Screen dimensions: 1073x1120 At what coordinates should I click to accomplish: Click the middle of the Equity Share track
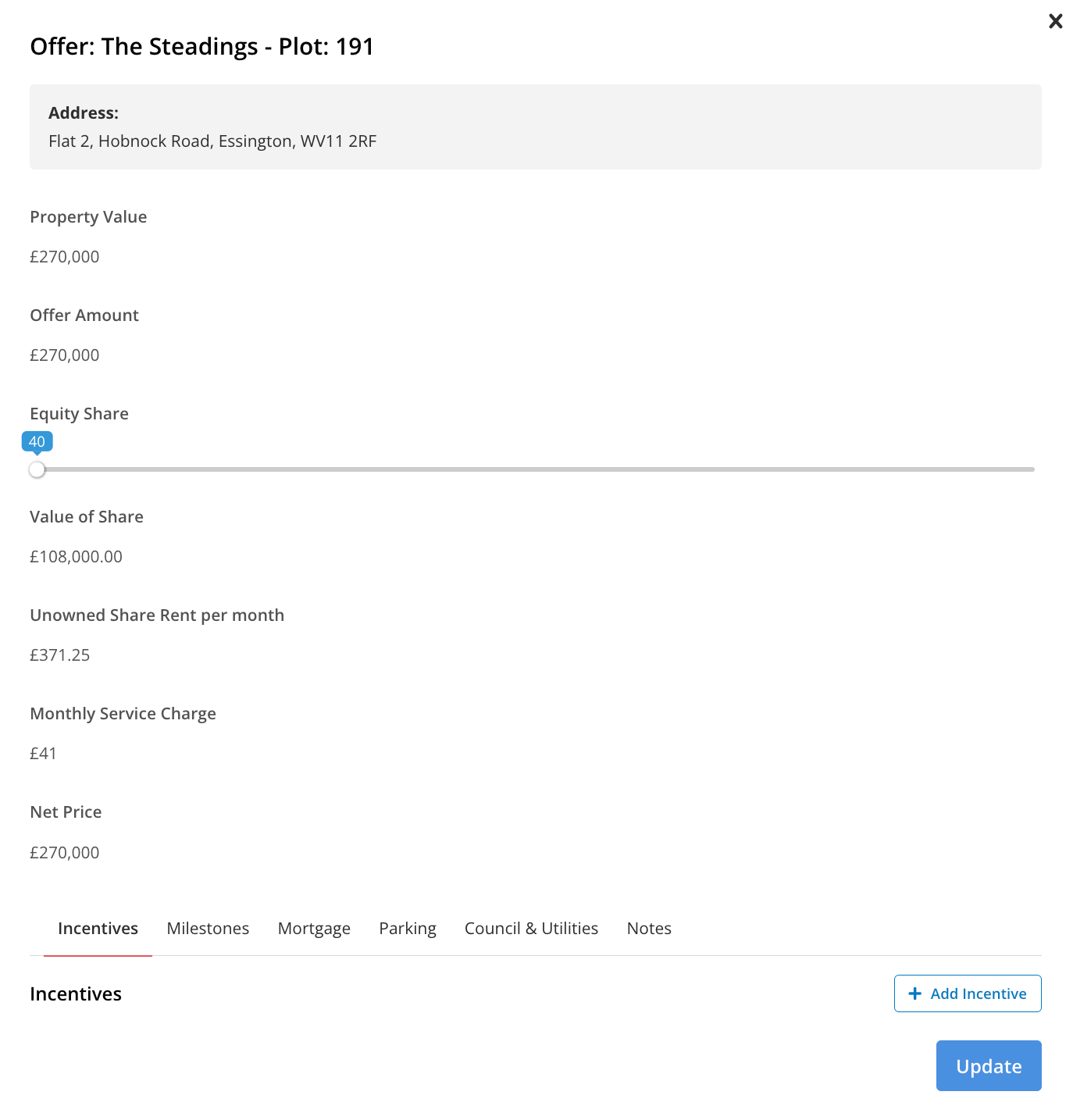536,469
